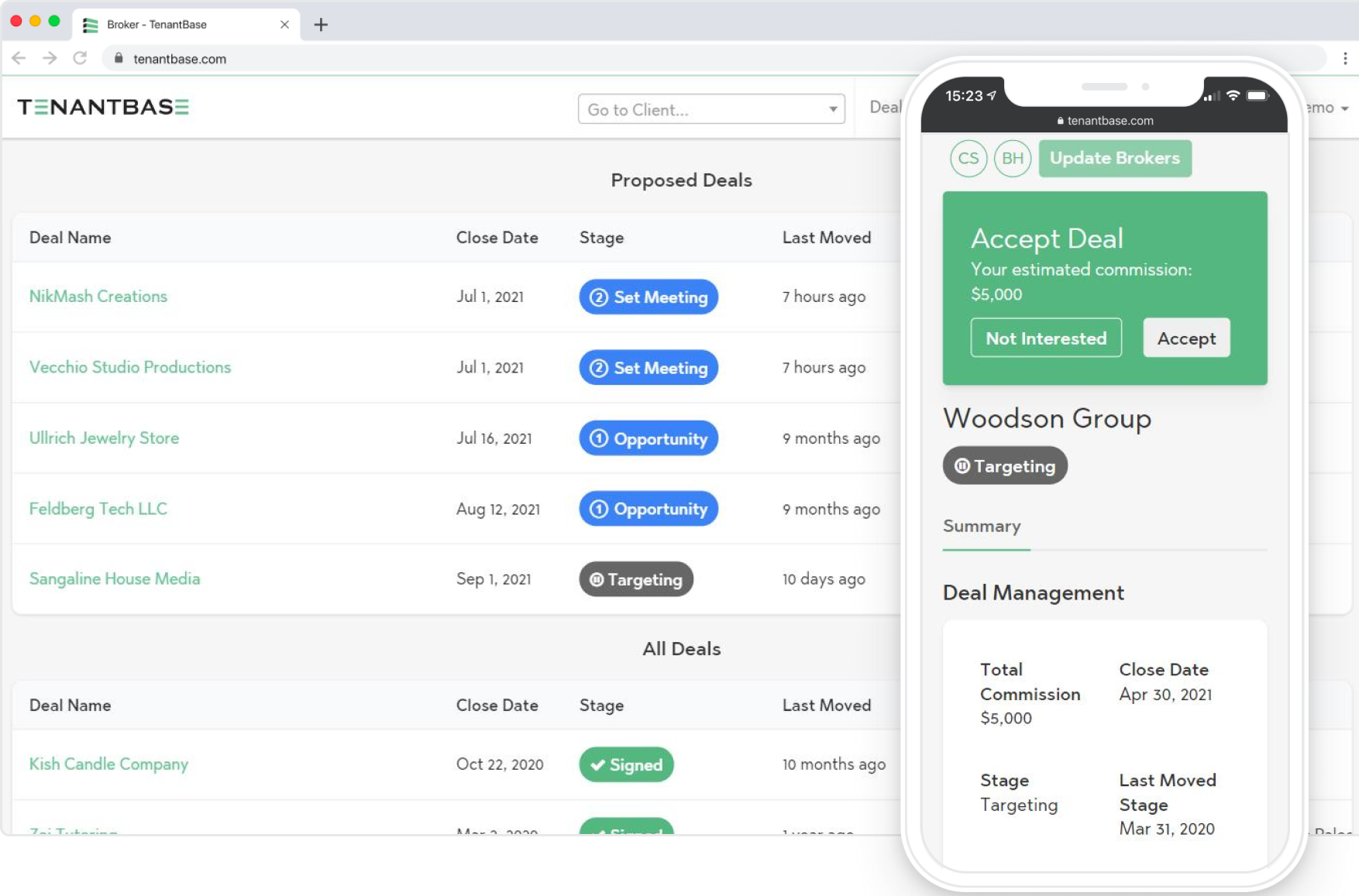
Task: Select the Broker - TenantBase browser tab
Action: (x=186, y=25)
